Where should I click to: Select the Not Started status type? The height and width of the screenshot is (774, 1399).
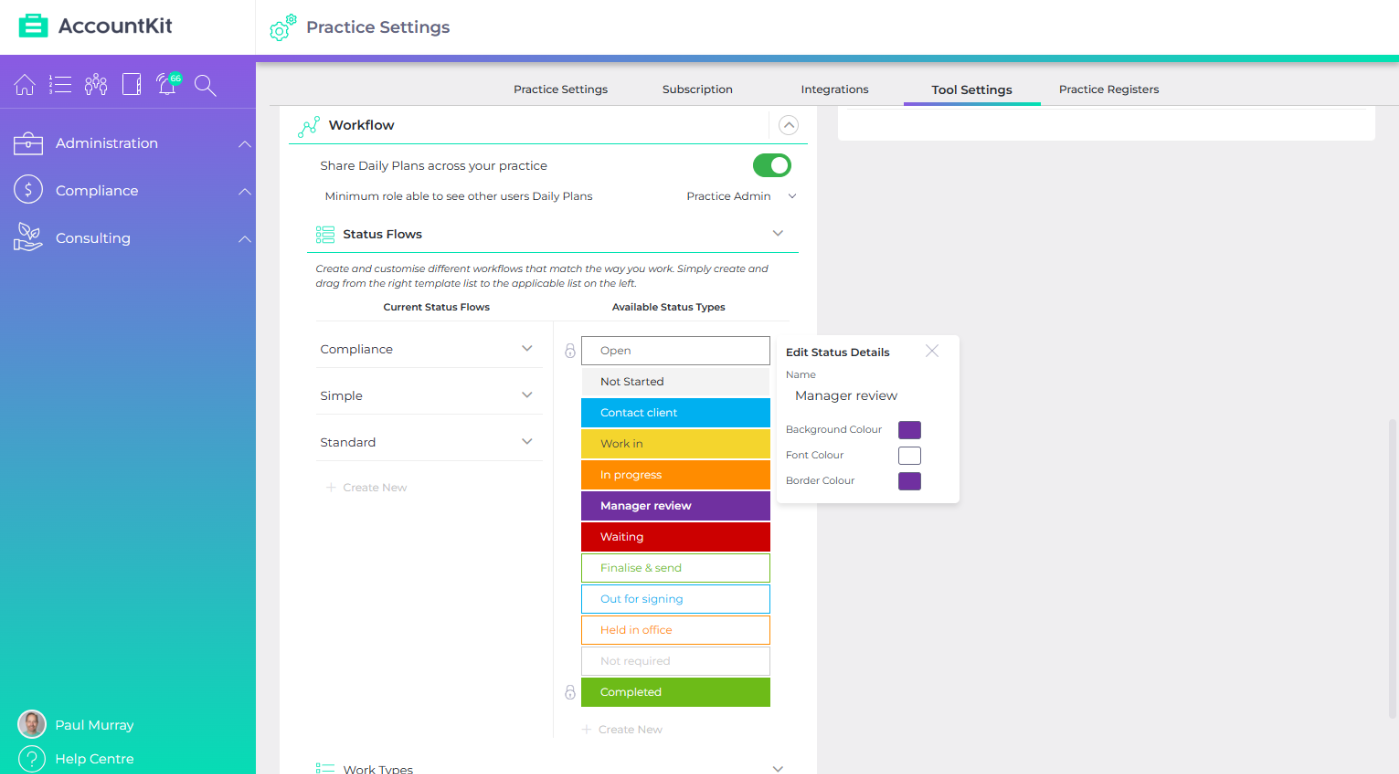click(675, 381)
